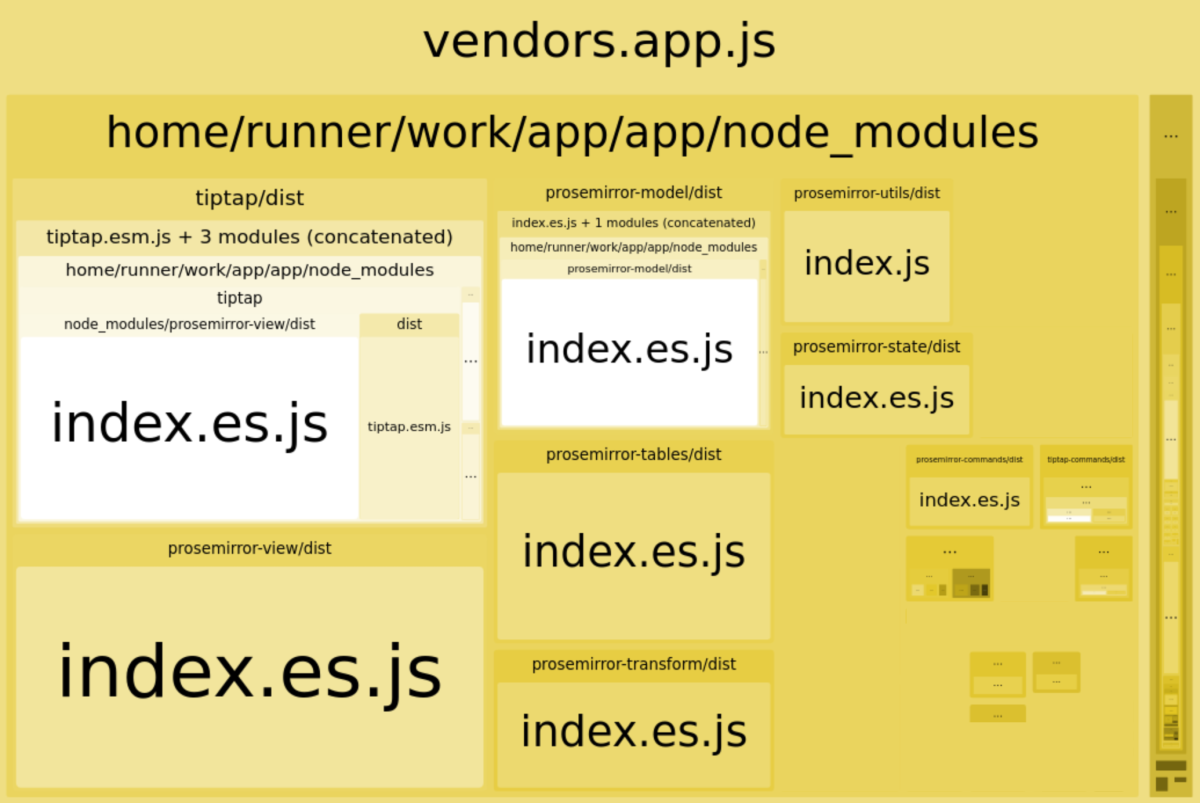The width and height of the screenshot is (1200, 803).
Task: Open the tiptap/dist group header
Action: point(249,198)
